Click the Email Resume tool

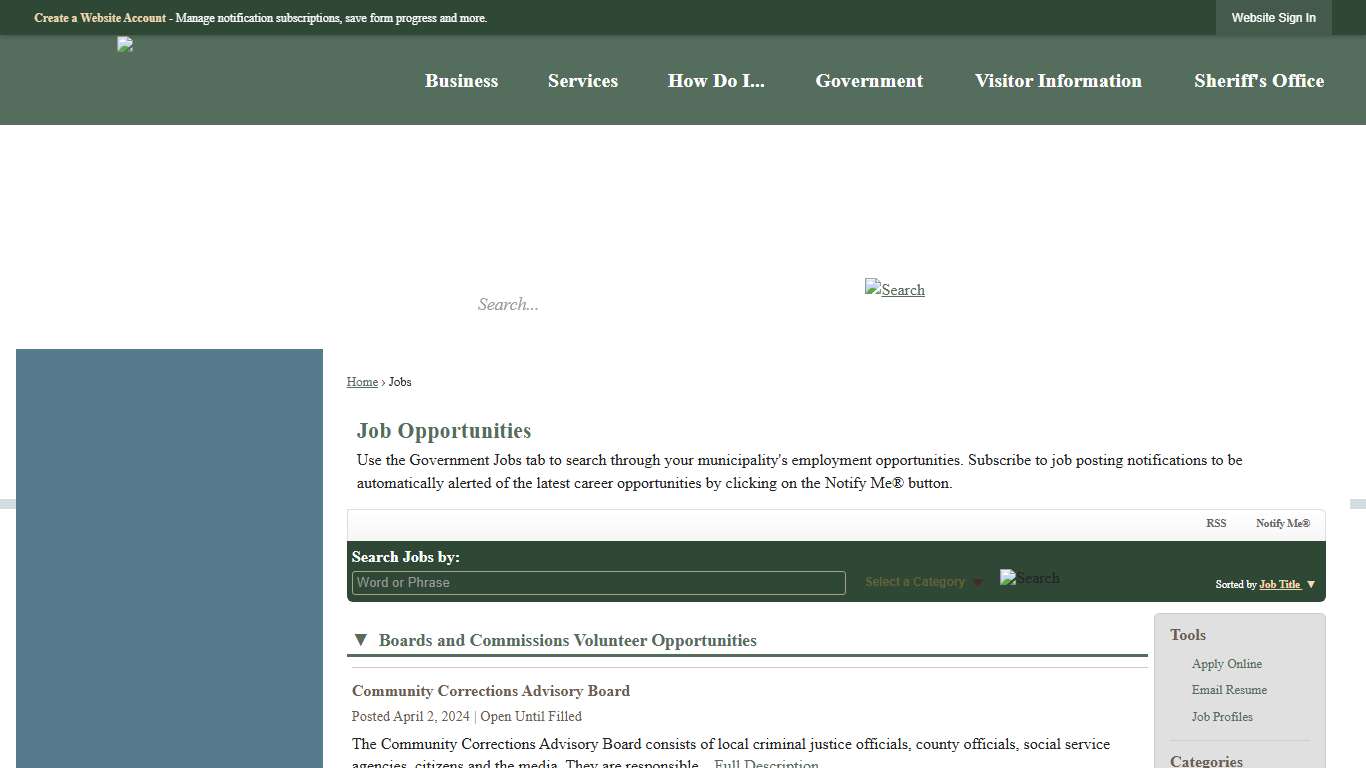click(1229, 690)
